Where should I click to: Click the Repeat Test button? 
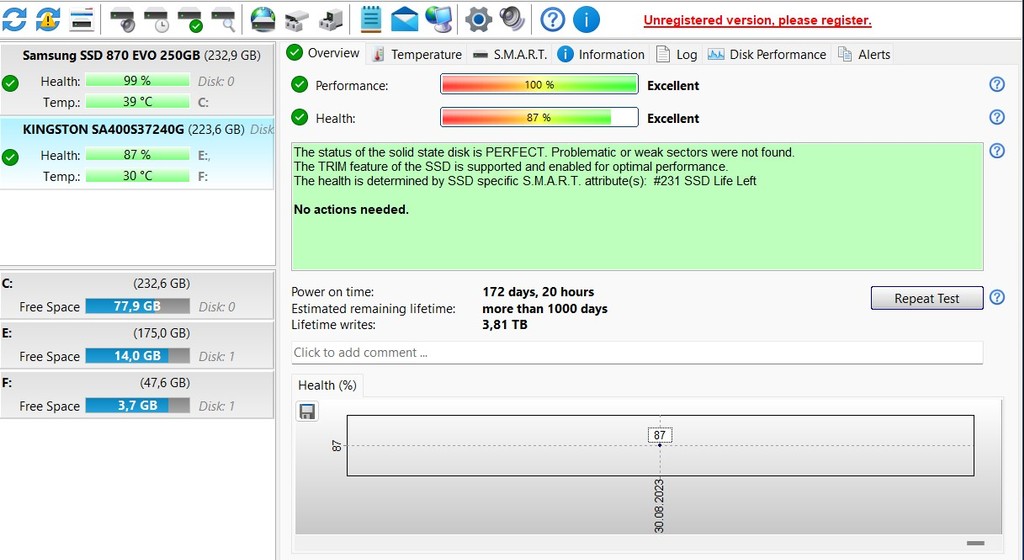927,298
